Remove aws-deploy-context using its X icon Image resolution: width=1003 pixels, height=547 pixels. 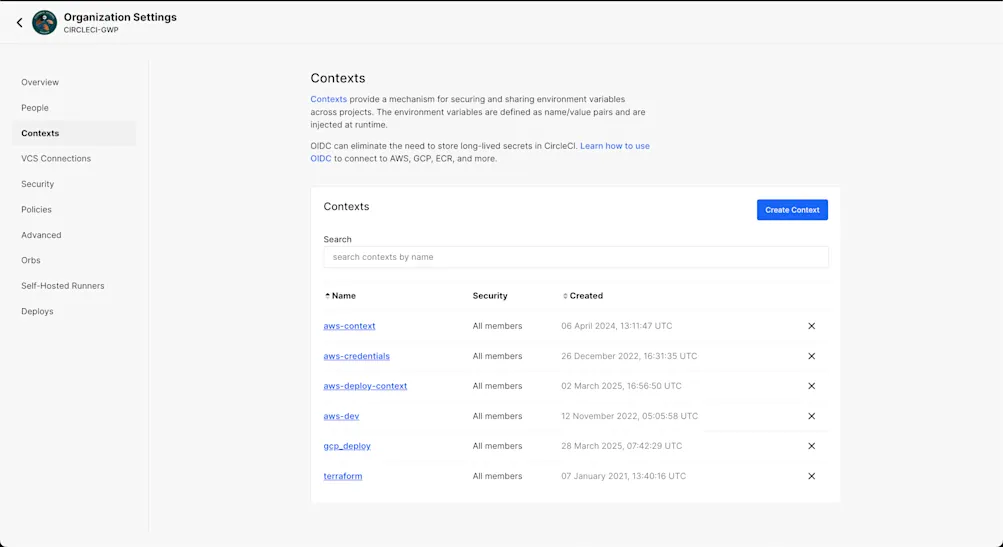pyautogui.click(x=811, y=386)
